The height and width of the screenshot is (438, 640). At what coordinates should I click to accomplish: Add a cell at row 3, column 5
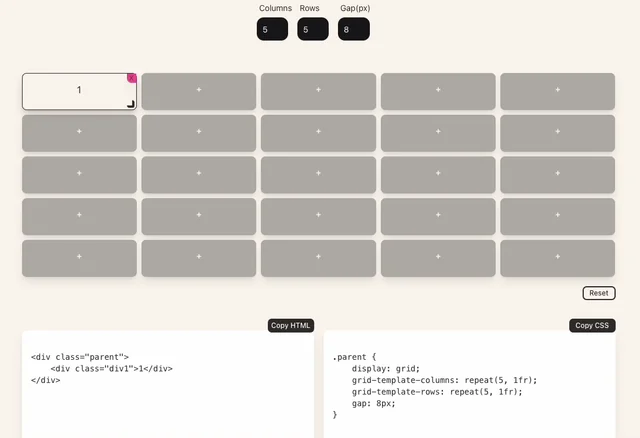tap(557, 175)
